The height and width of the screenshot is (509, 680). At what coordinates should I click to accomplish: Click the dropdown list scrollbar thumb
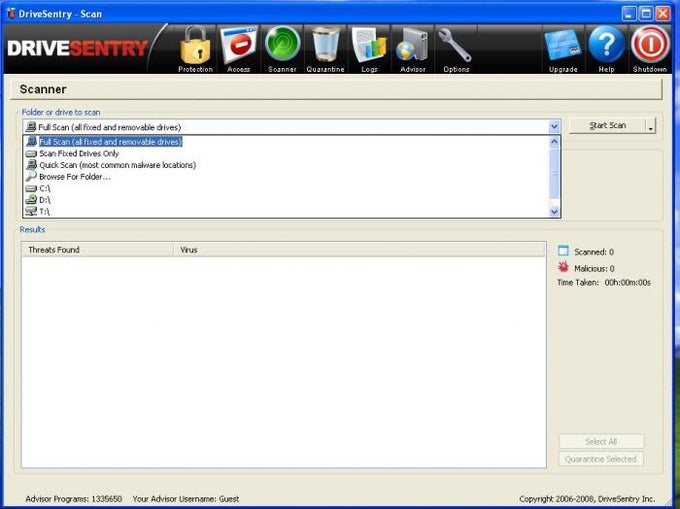tap(554, 173)
